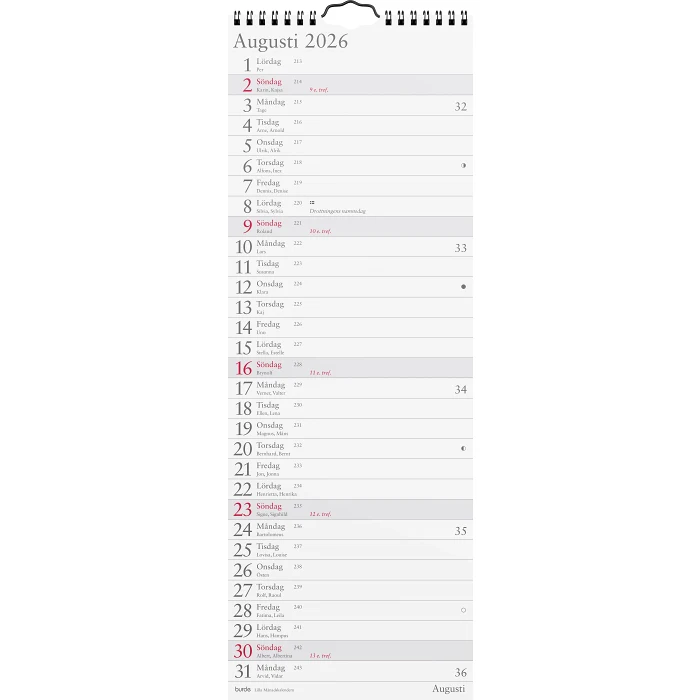Click the flag icon on Saturday 8

[x=312, y=203]
